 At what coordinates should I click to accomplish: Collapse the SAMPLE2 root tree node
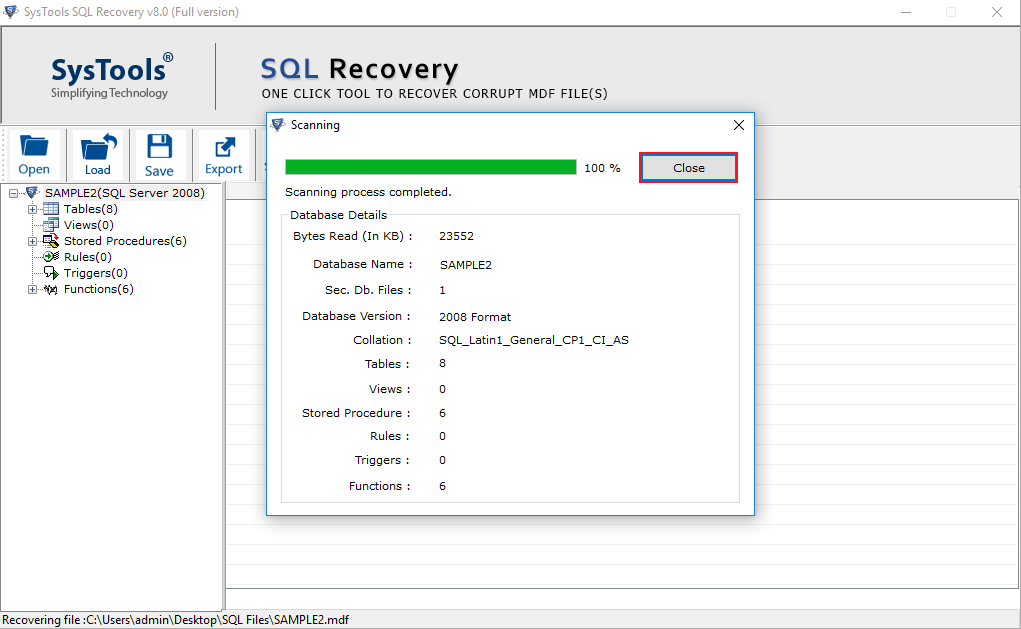pos(13,193)
